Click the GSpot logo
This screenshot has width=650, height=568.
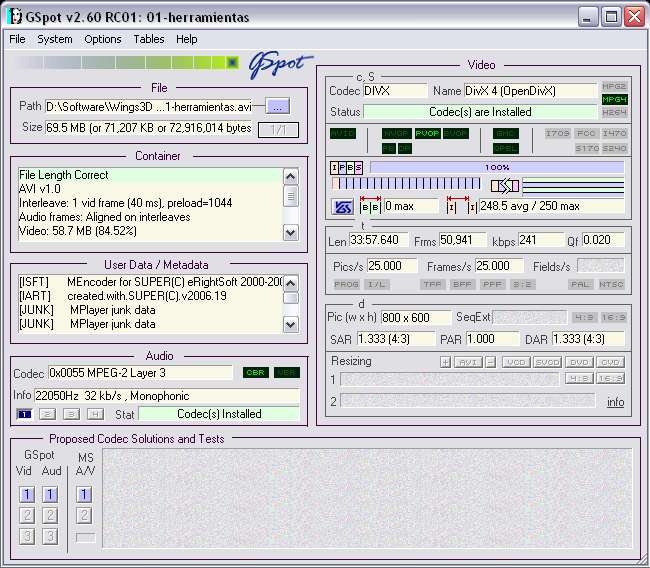280,65
